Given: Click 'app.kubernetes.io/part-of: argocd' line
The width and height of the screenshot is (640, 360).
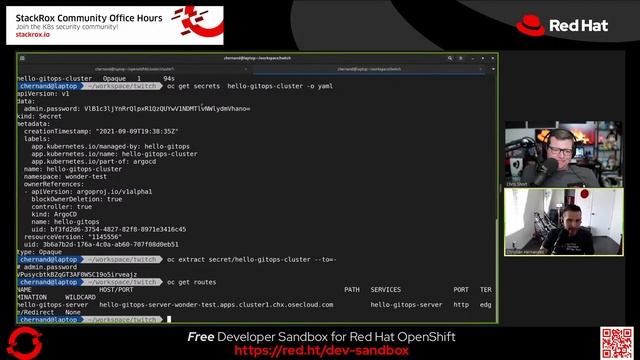Looking at the screenshot, I should tap(93, 162).
